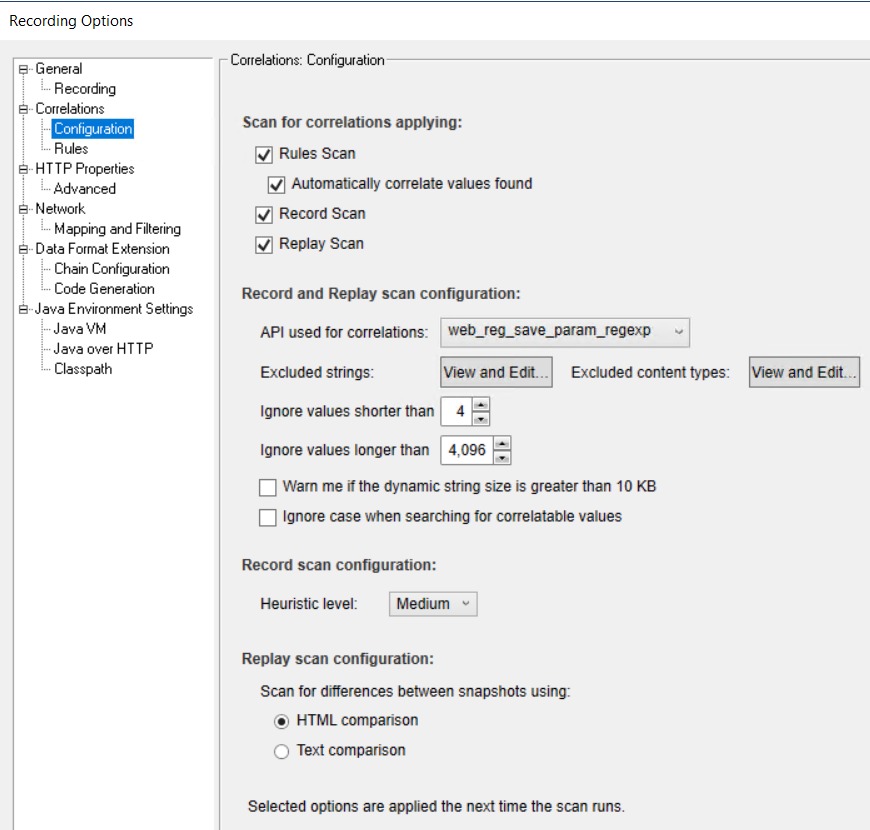870x830 pixels.
Task: Select Text comparison radio button
Action: (x=282, y=751)
